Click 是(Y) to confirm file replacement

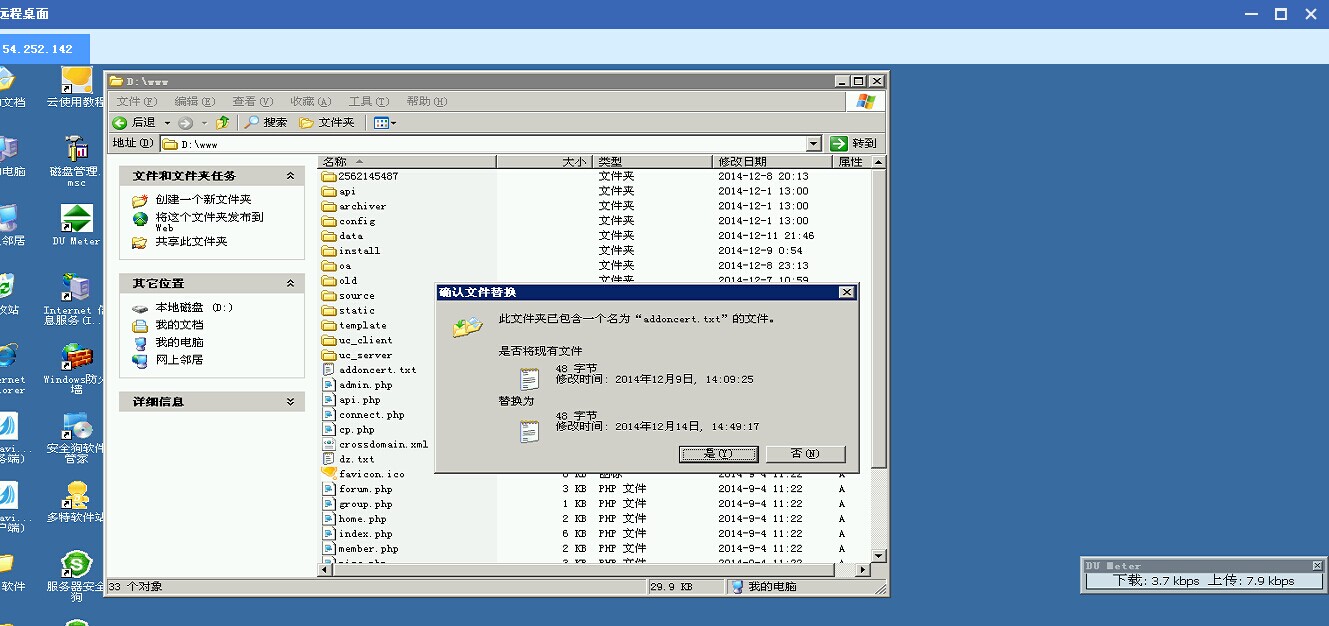point(718,453)
